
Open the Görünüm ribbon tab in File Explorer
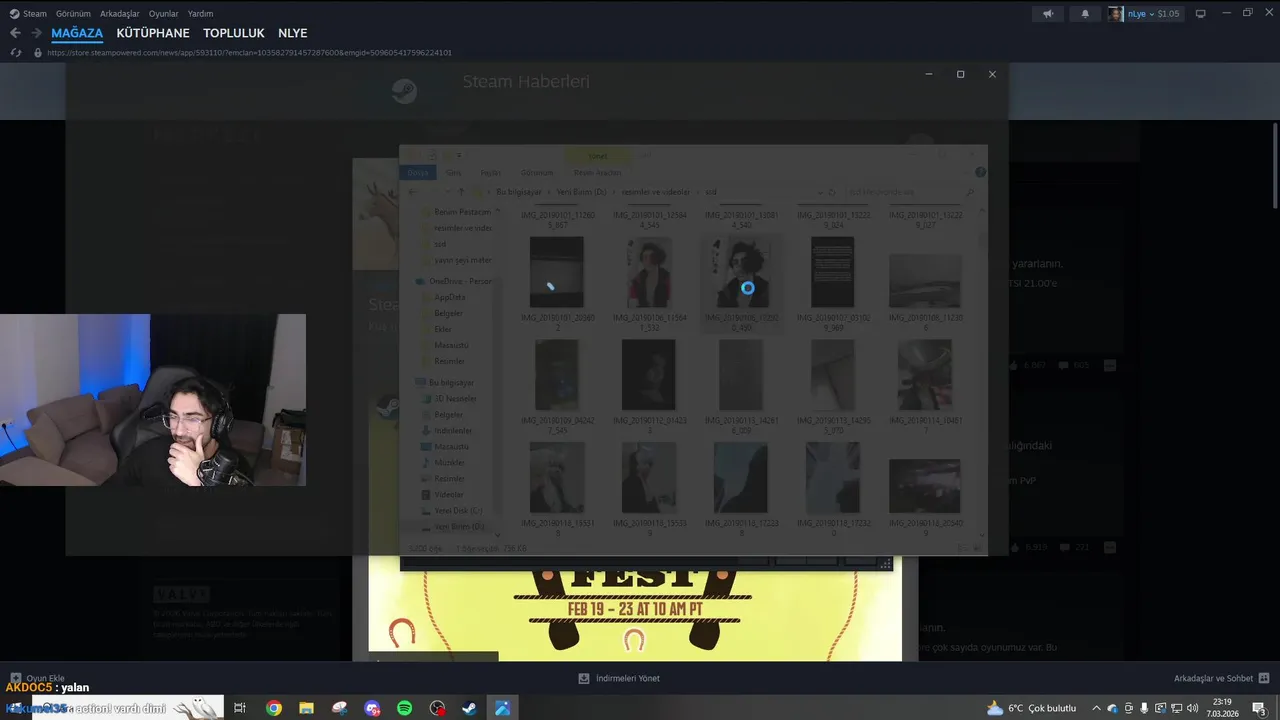click(537, 173)
